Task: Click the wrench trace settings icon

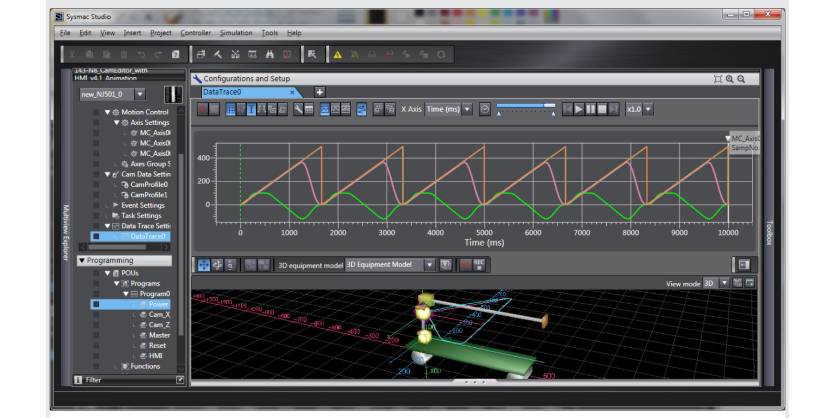Action: [x=298, y=109]
